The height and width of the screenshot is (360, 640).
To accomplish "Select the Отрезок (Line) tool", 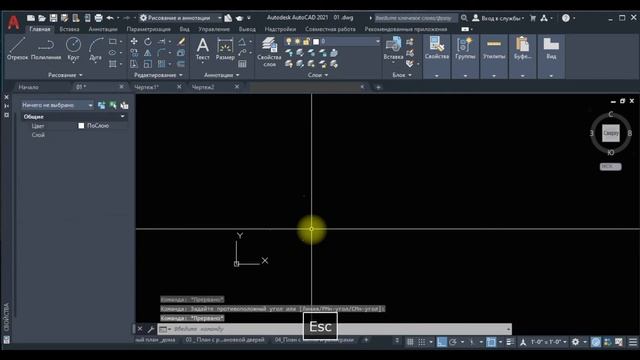I will pos(17,49).
